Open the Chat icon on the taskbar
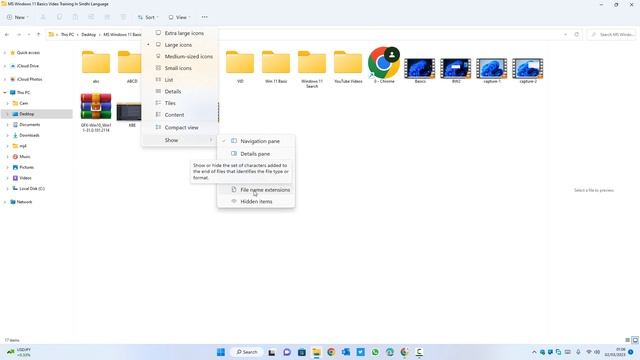 coord(287,352)
